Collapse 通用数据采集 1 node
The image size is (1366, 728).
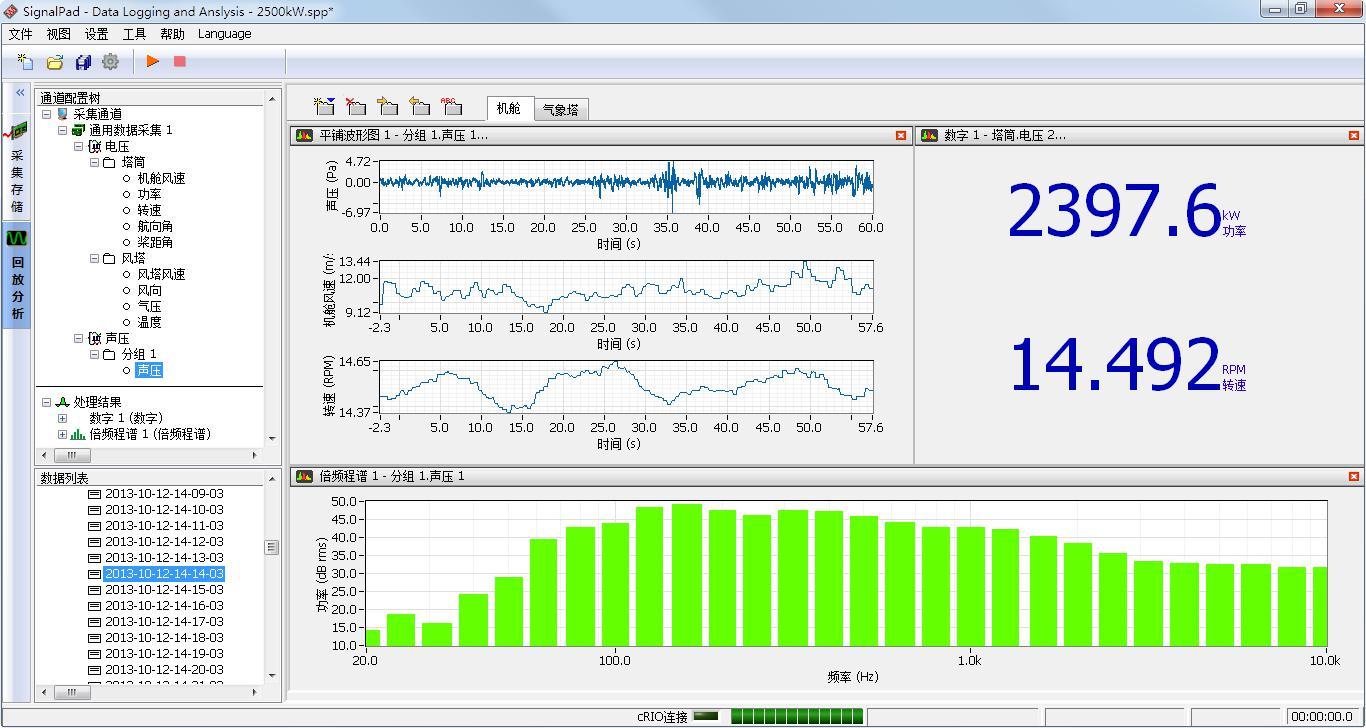[x=62, y=130]
